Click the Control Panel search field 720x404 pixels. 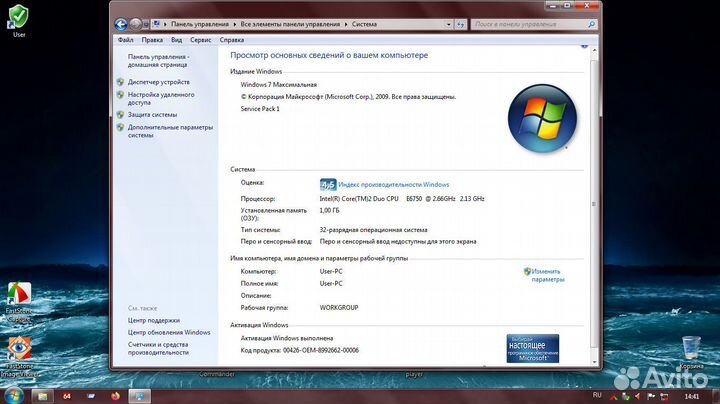(x=529, y=24)
